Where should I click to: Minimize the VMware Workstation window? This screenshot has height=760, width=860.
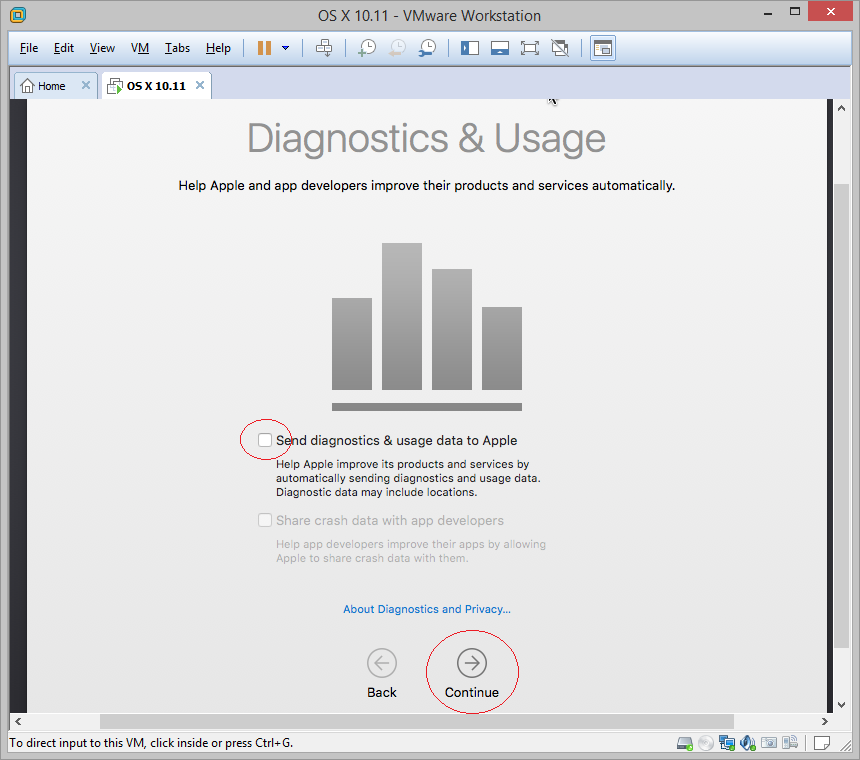click(768, 13)
